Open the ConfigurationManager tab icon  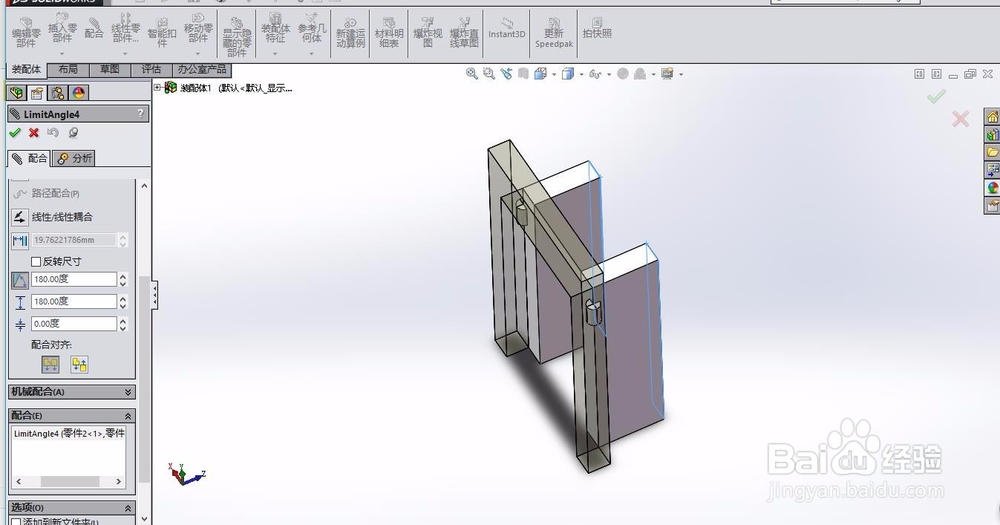point(58,93)
